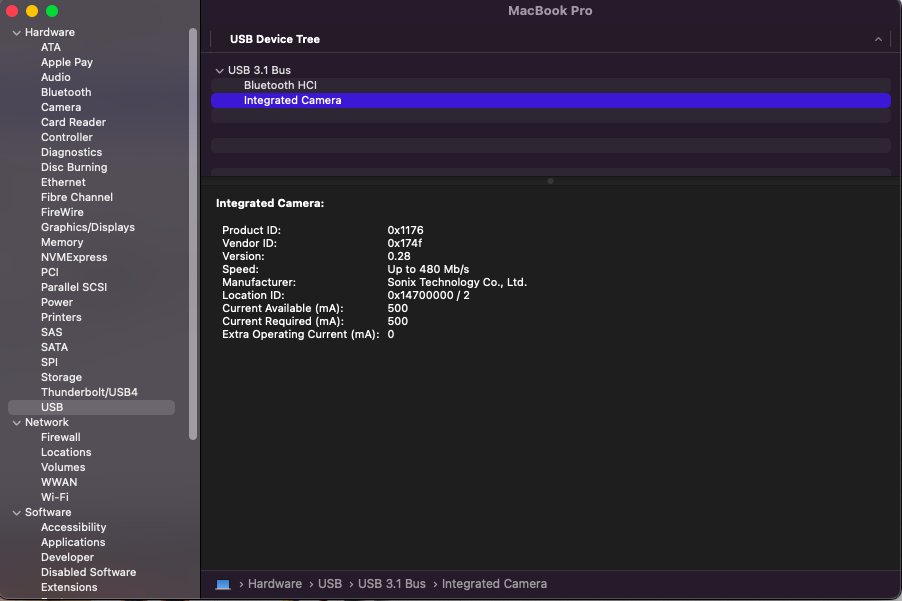902x601 pixels.
Task: View Applications under Software
Action: coord(73,542)
